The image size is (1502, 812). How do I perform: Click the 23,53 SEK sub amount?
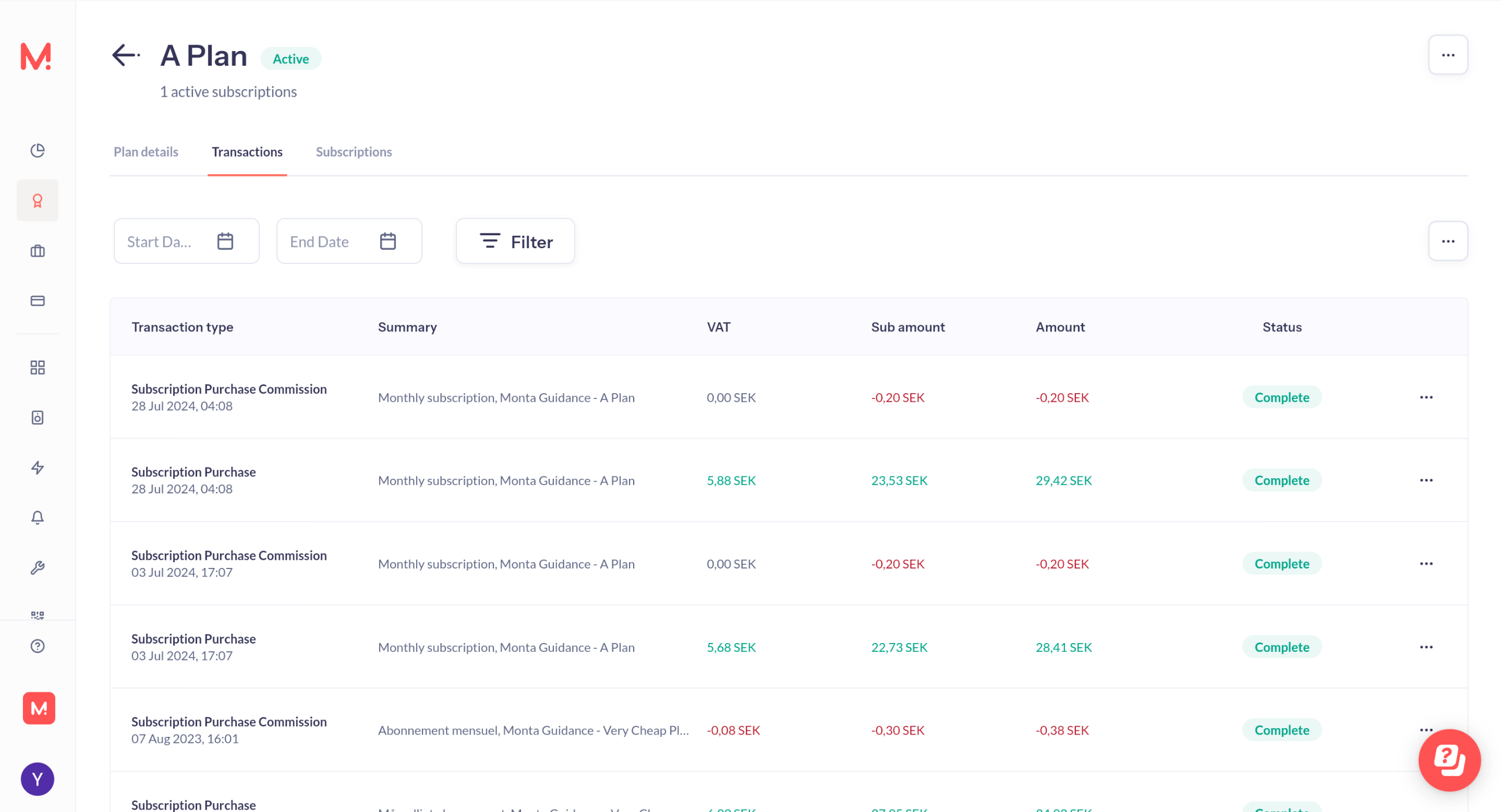tap(899, 481)
